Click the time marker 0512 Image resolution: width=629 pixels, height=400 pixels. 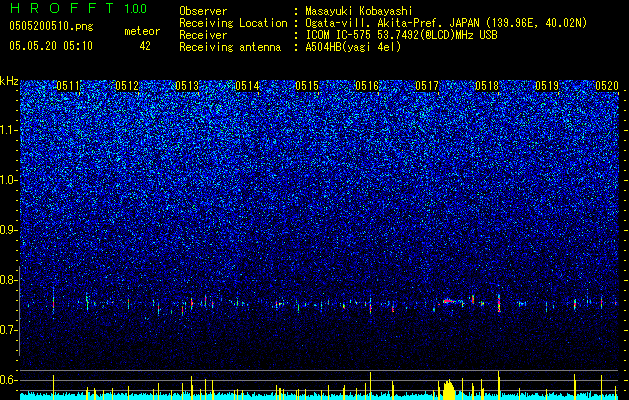(127, 86)
